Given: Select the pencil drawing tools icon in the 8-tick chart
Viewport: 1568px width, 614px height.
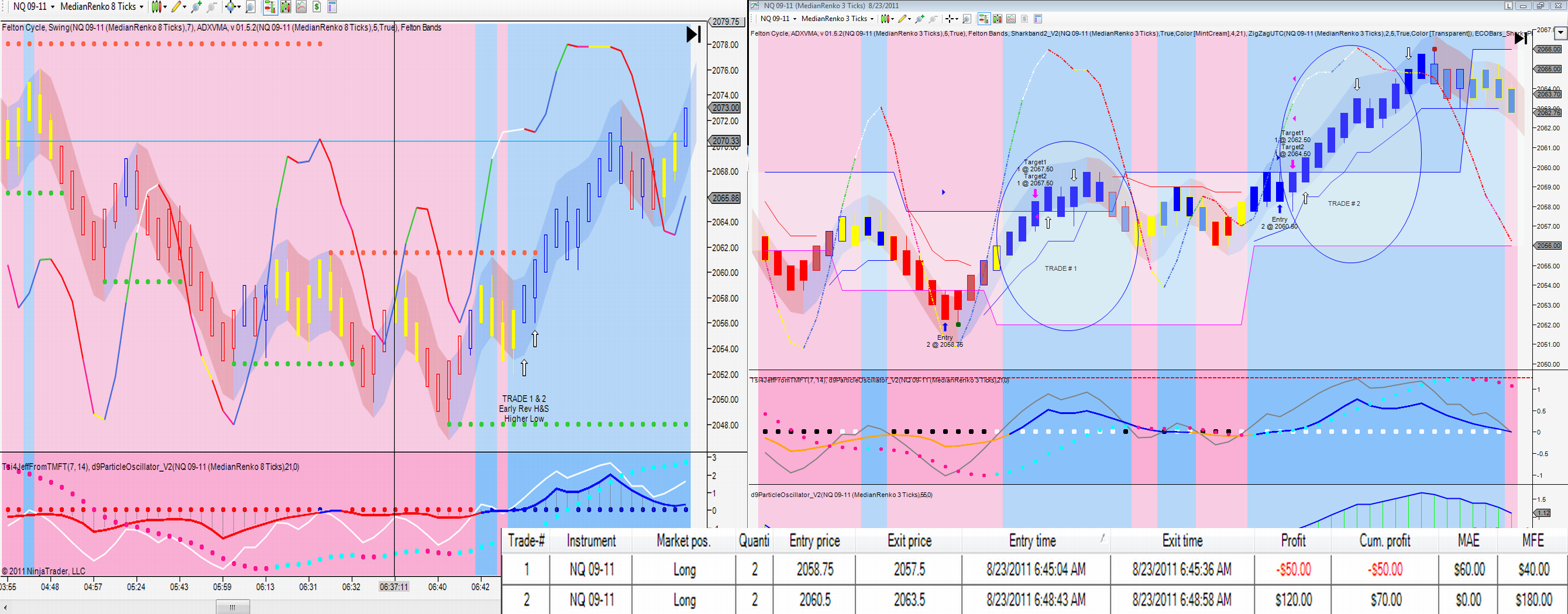Looking at the screenshot, I should [x=176, y=6].
